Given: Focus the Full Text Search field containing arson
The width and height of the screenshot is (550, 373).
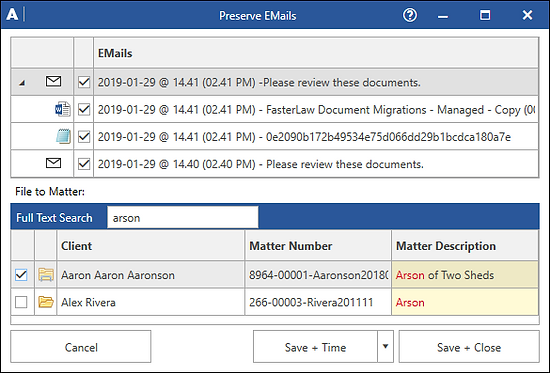Looking at the screenshot, I should point(183,218).
